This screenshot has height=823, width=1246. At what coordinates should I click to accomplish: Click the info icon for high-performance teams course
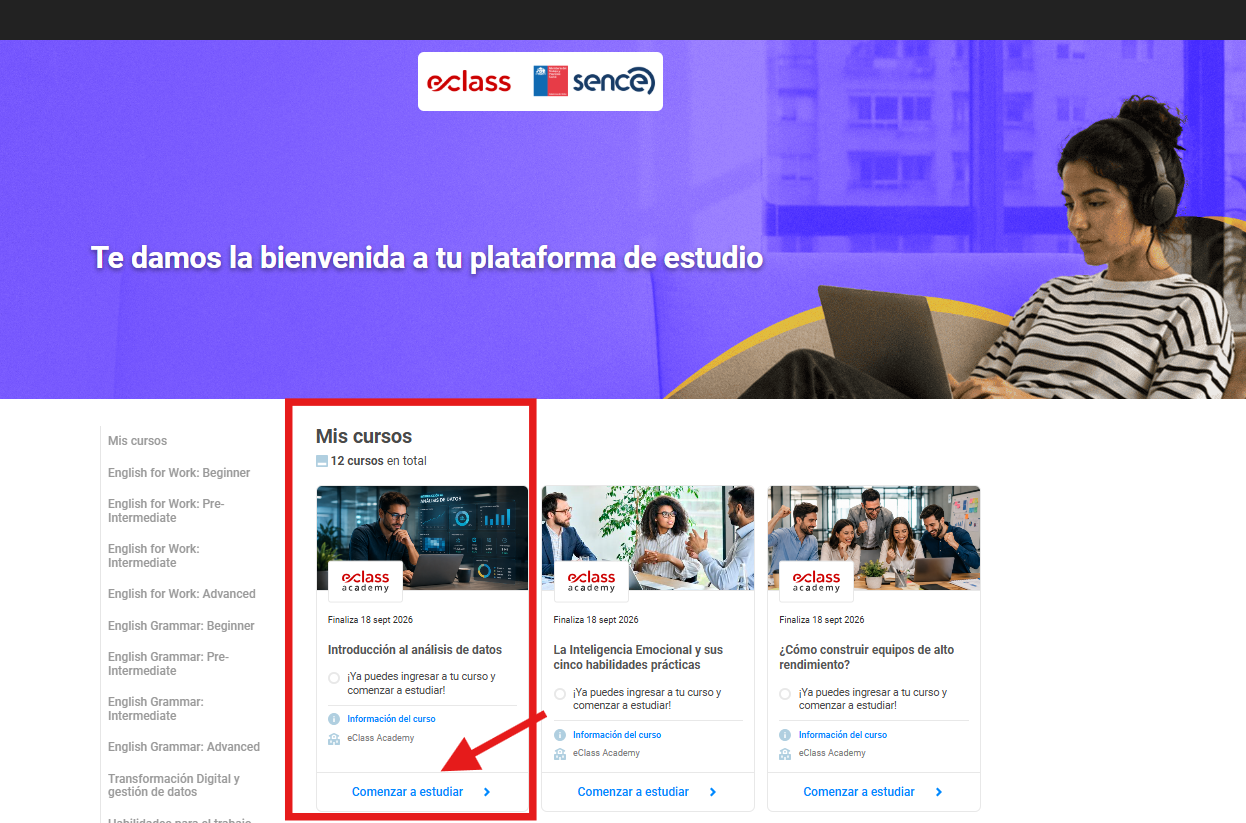pyautogui.click(x=786, y=735)
